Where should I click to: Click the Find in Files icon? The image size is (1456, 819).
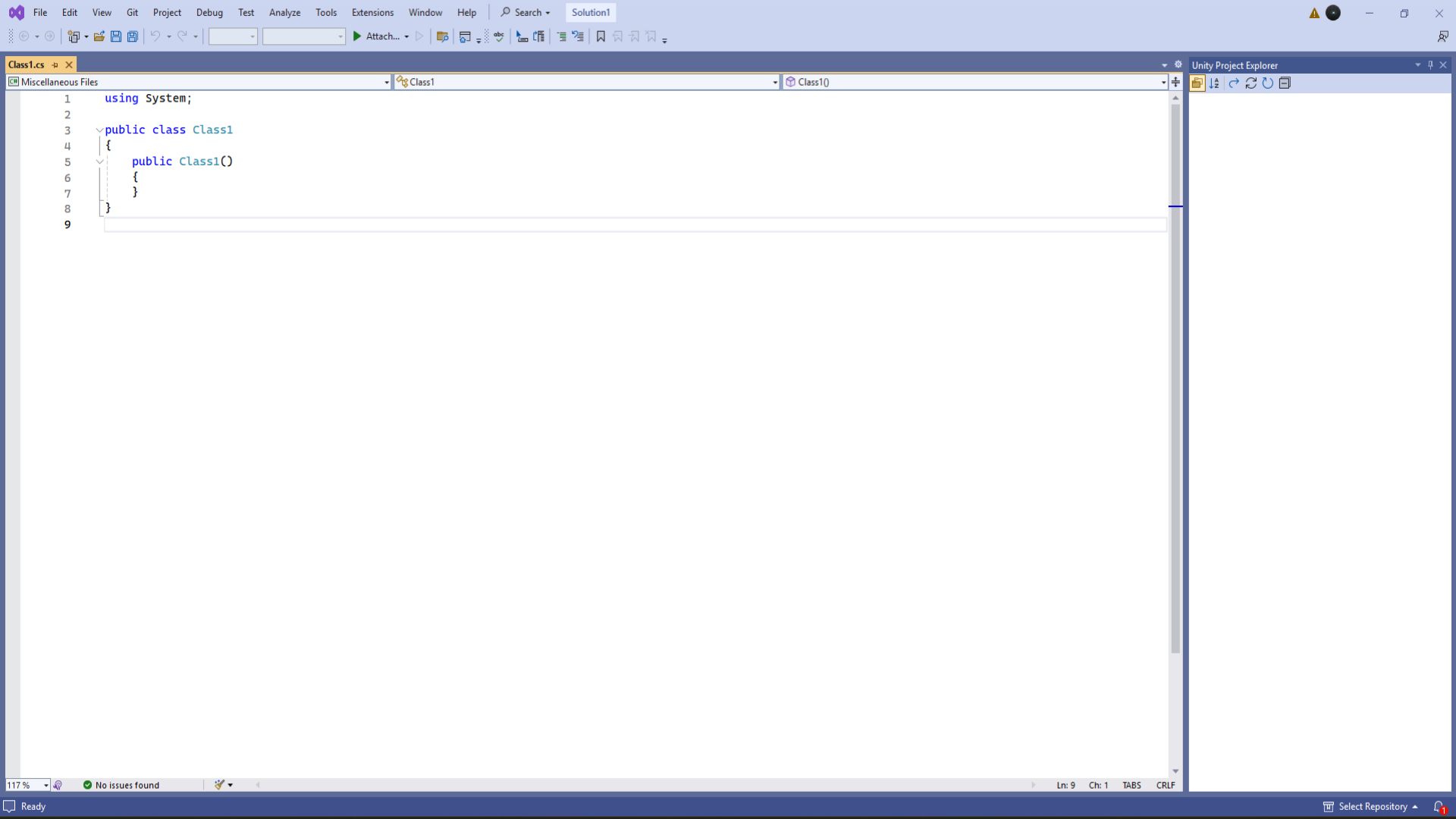point(443,36)
